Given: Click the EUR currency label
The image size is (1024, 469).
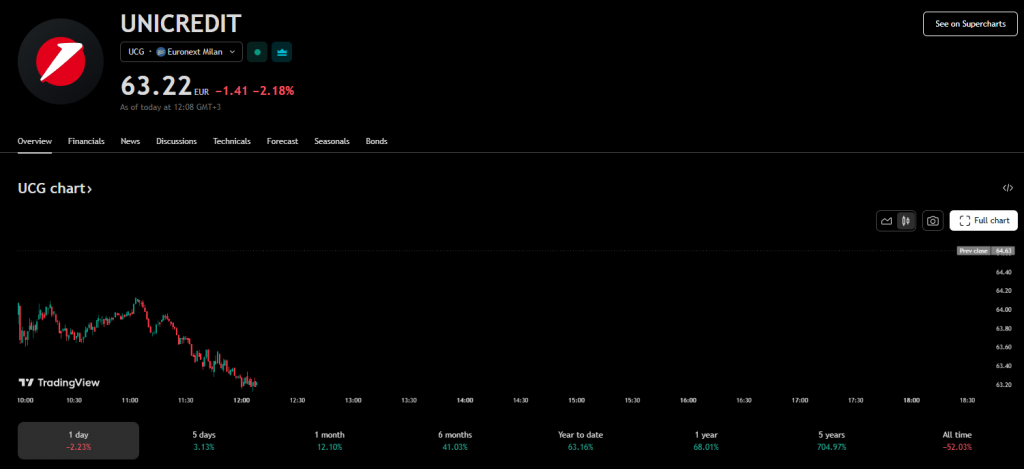Looking at the screenshot, I should tap(202, 93).
